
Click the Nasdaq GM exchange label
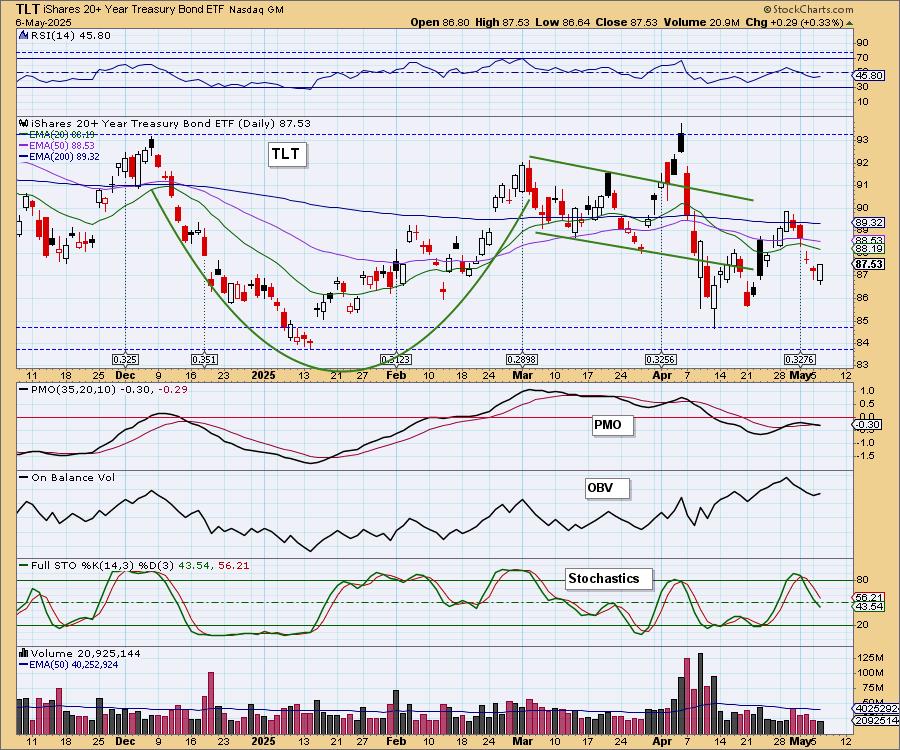(256, 10)
